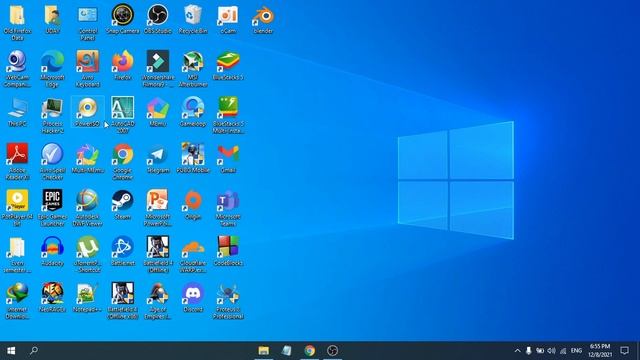Select the Avro Keyboard shortcut
This screenshot has height=360, width=640.
[88, 69]
